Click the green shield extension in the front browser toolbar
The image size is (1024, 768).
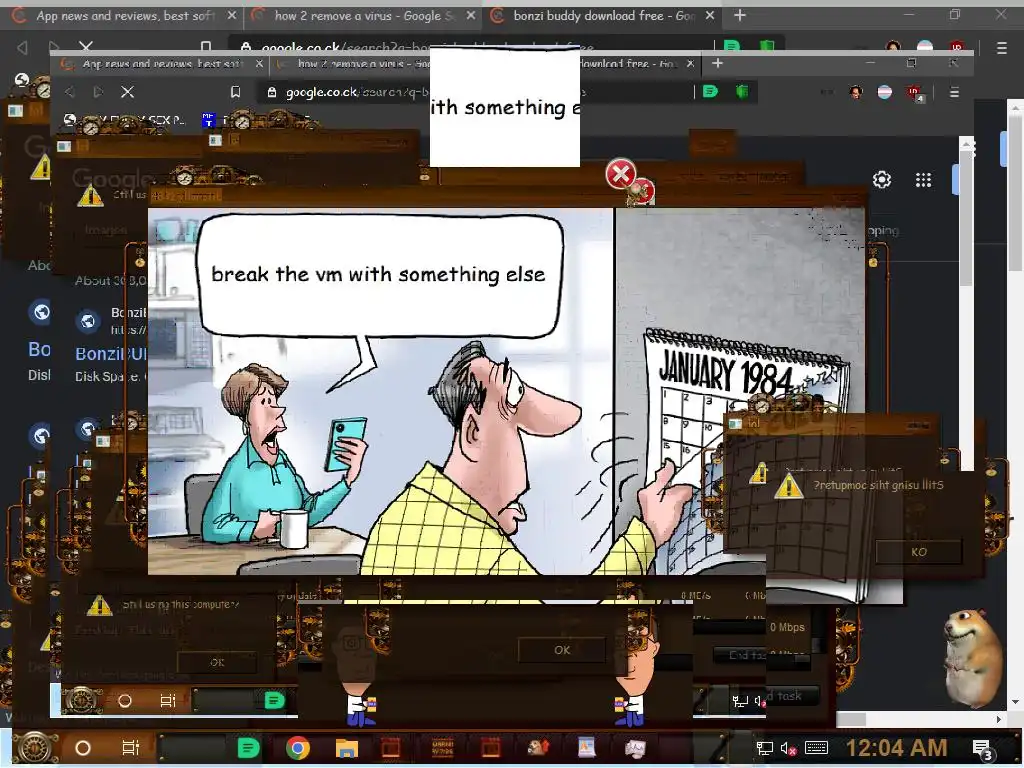pos(742,91)
